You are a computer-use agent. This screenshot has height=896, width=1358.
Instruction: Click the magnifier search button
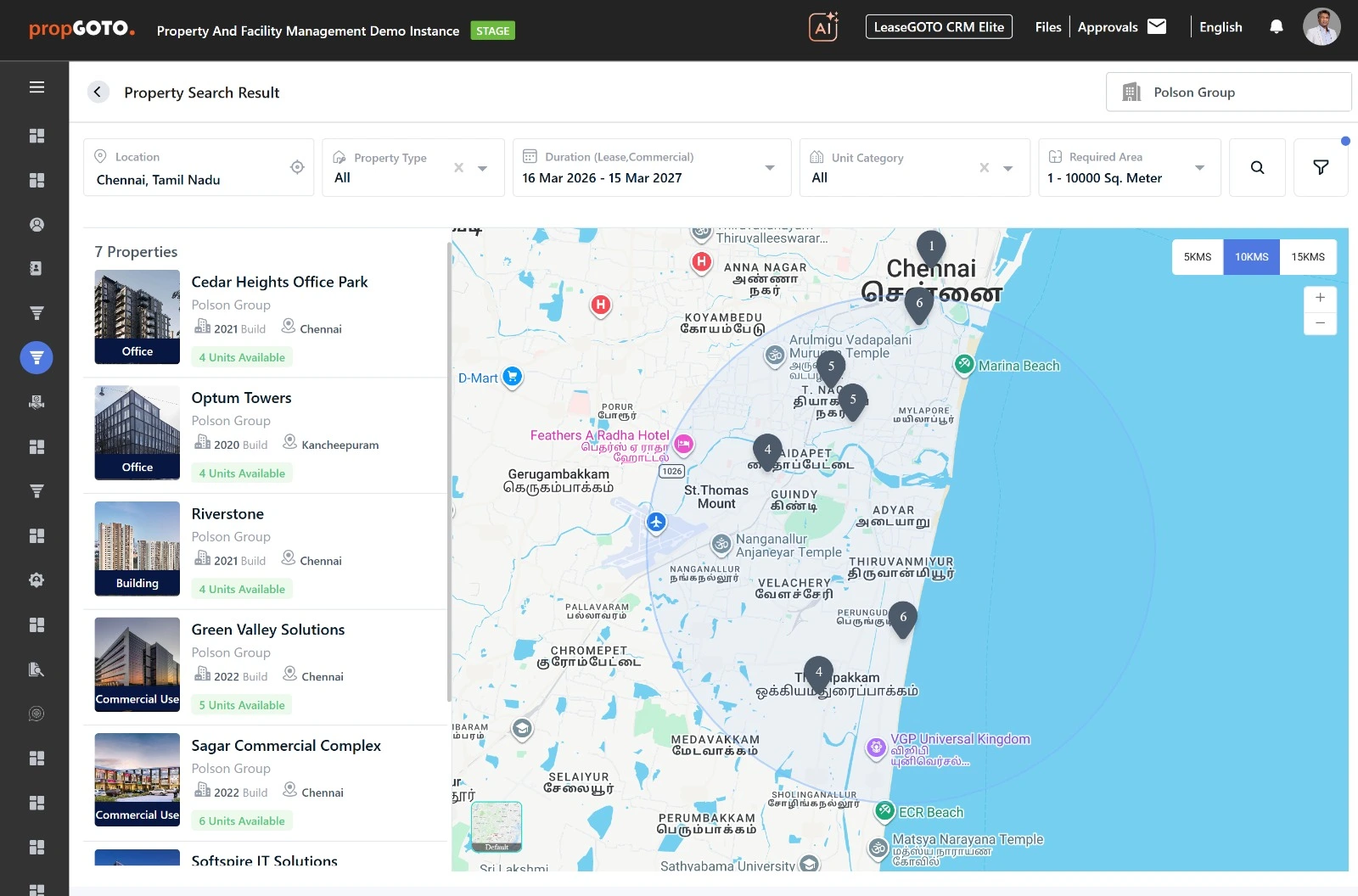coord(1257,168)
